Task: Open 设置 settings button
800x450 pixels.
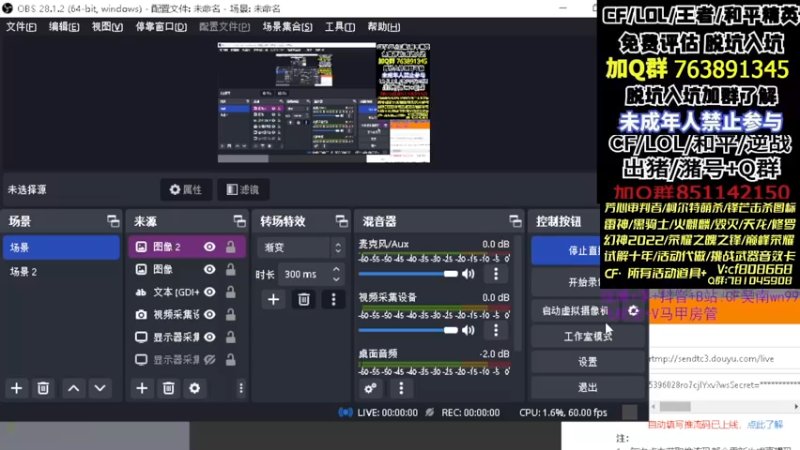Action: click(588, 362)
